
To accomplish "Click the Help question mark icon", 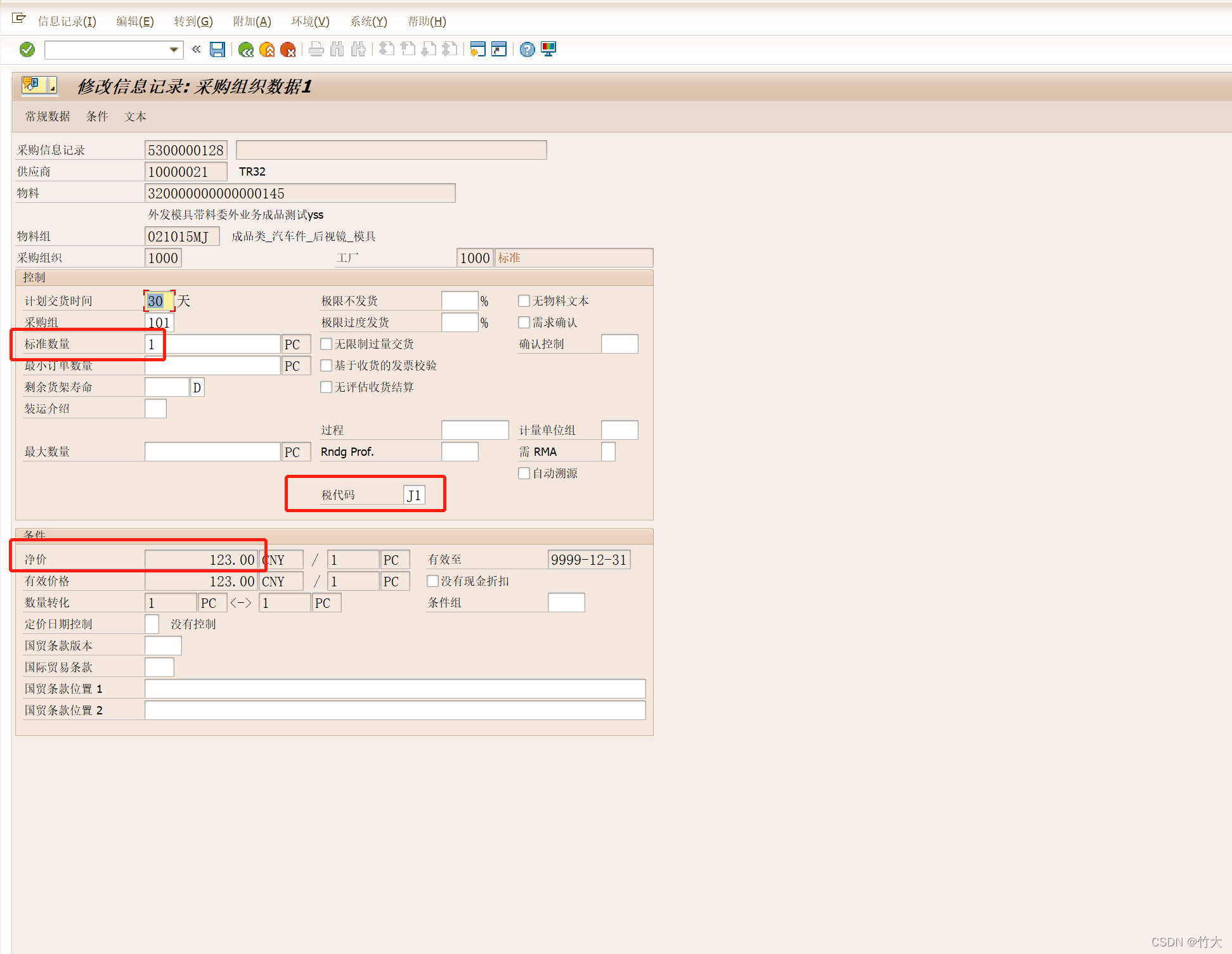I will 527,49.
